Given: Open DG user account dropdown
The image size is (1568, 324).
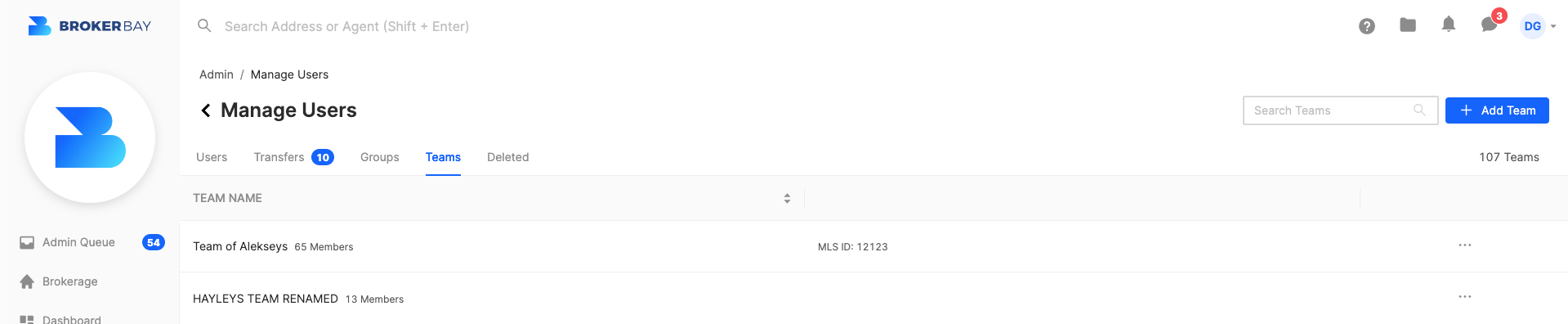Looking at the screenshot, I should click(x=1539, y=26).
